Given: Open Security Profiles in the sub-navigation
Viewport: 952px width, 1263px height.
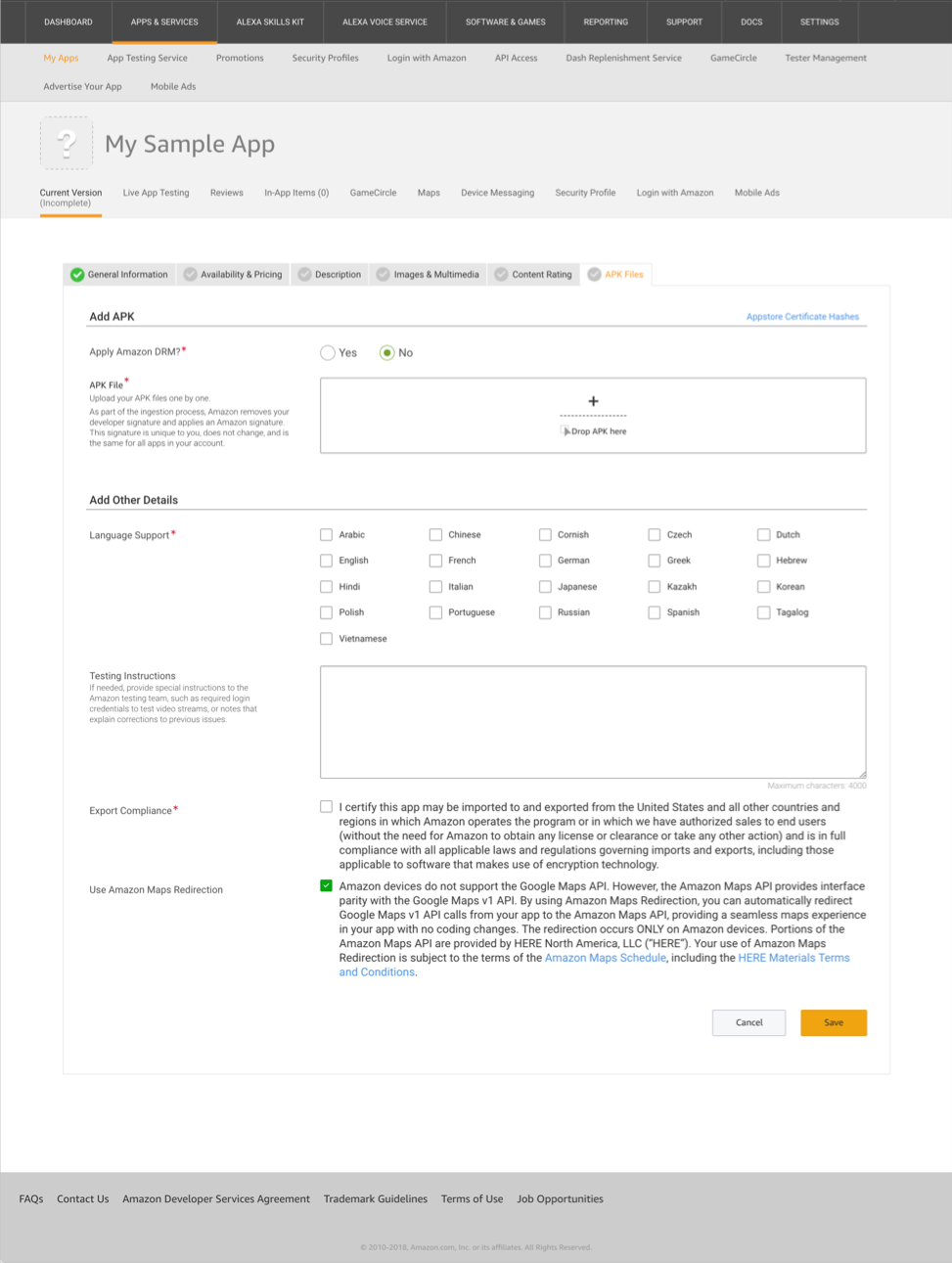Looking at the screenshot, I should (x=325, y=58).
